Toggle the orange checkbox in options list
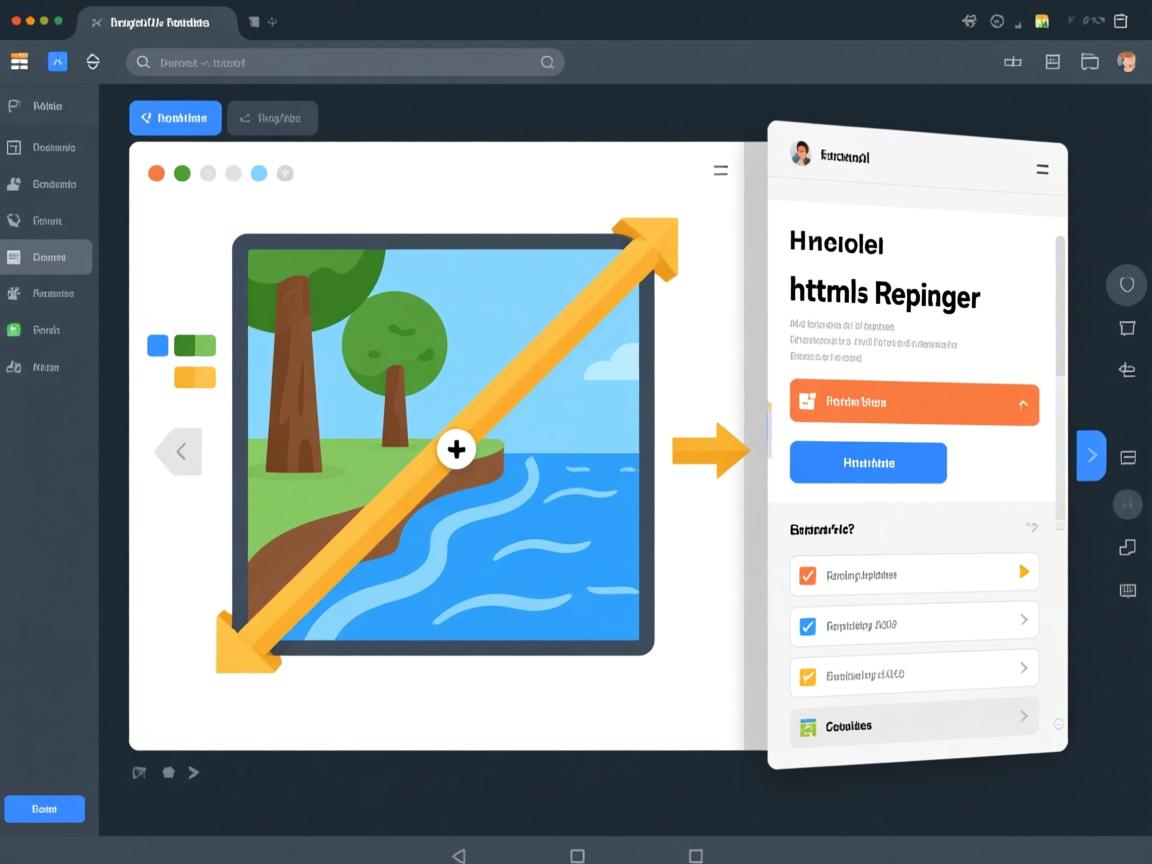Image resolution: width=1152 pixels, height=864 pixels. click(808, 575)
